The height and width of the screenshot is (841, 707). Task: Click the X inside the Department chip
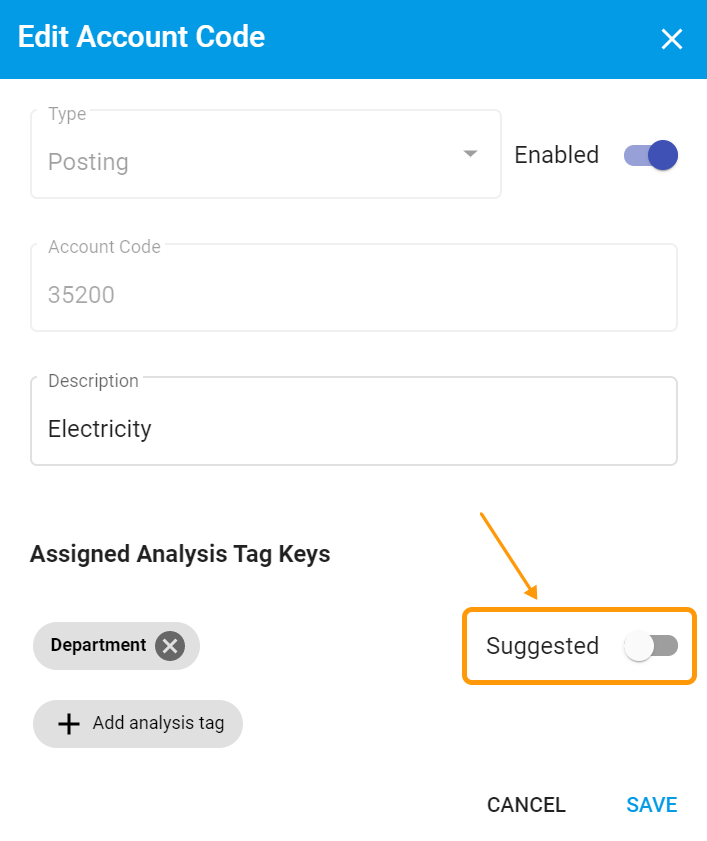point(169,645)
